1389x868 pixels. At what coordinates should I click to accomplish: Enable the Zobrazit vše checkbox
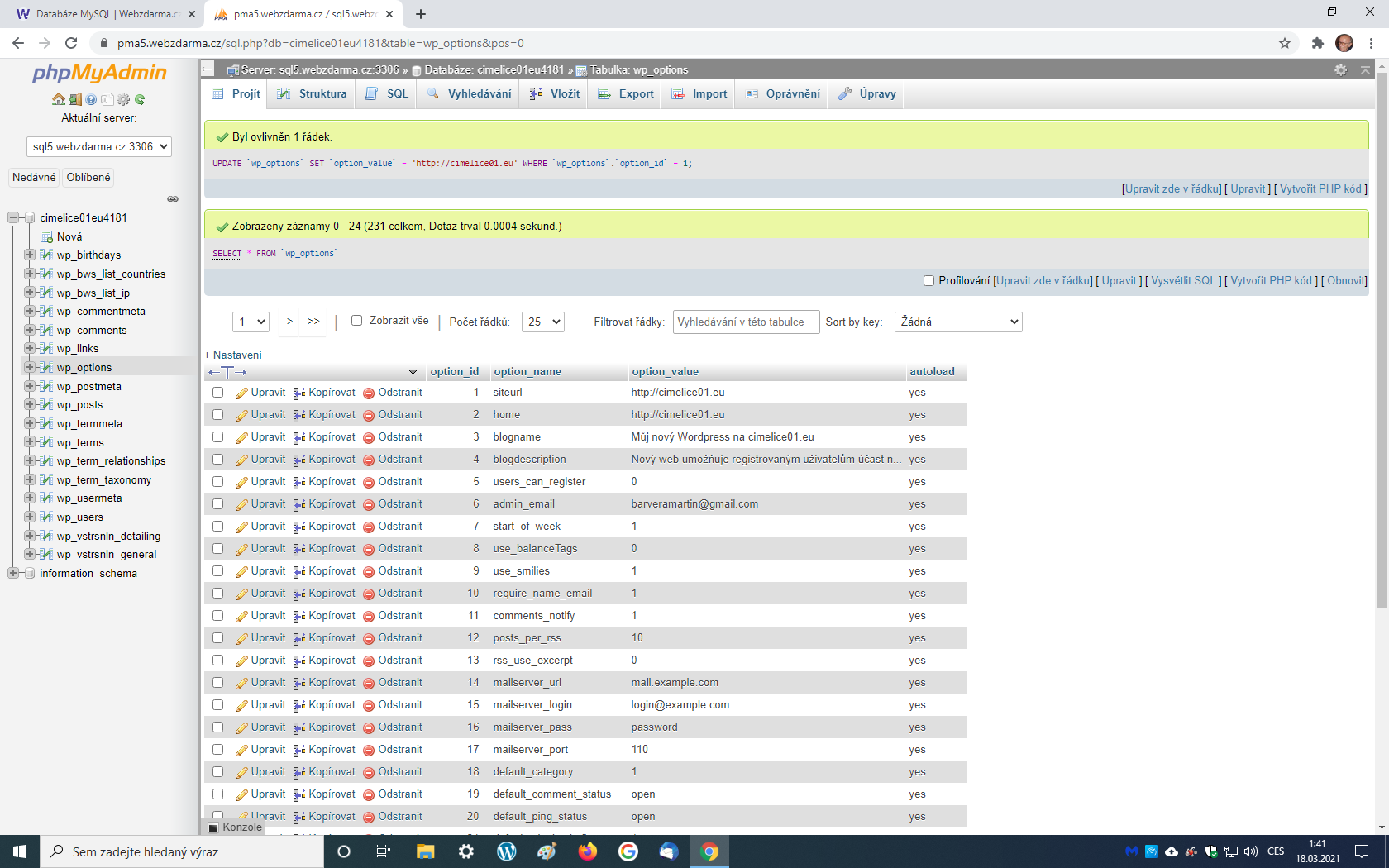tap(357, 321)
